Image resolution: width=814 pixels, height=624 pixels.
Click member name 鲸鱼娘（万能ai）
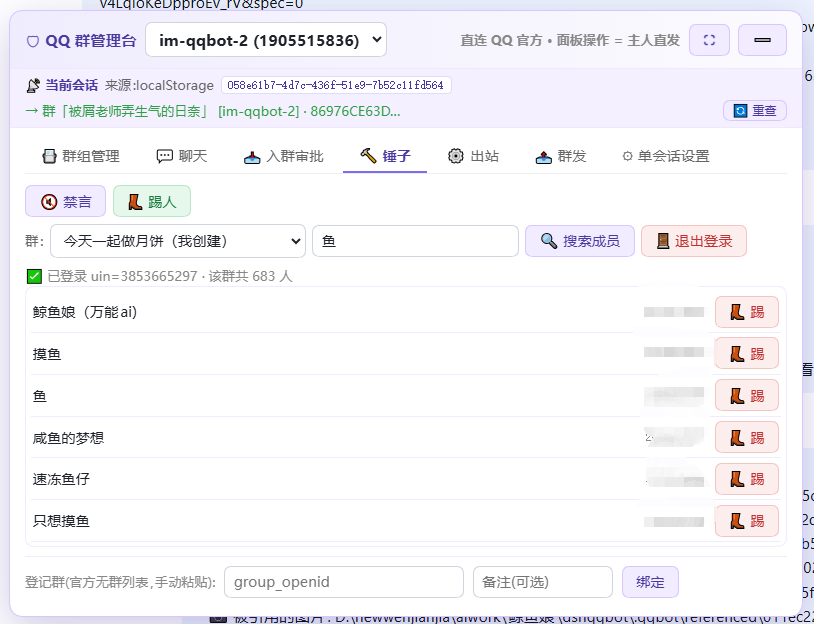(85, 312)
